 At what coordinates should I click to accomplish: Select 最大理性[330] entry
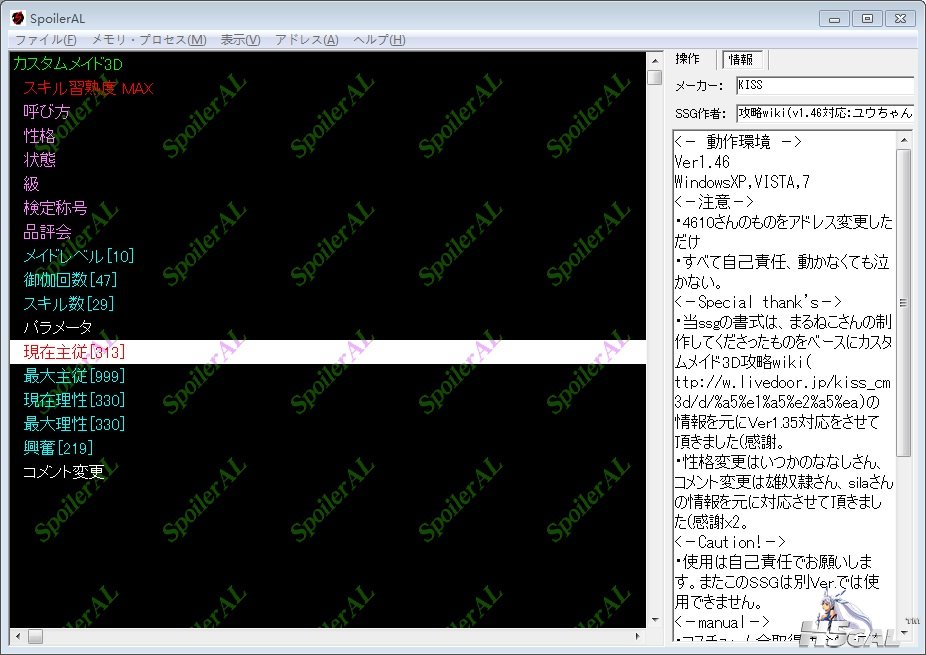tap(74, 424)
